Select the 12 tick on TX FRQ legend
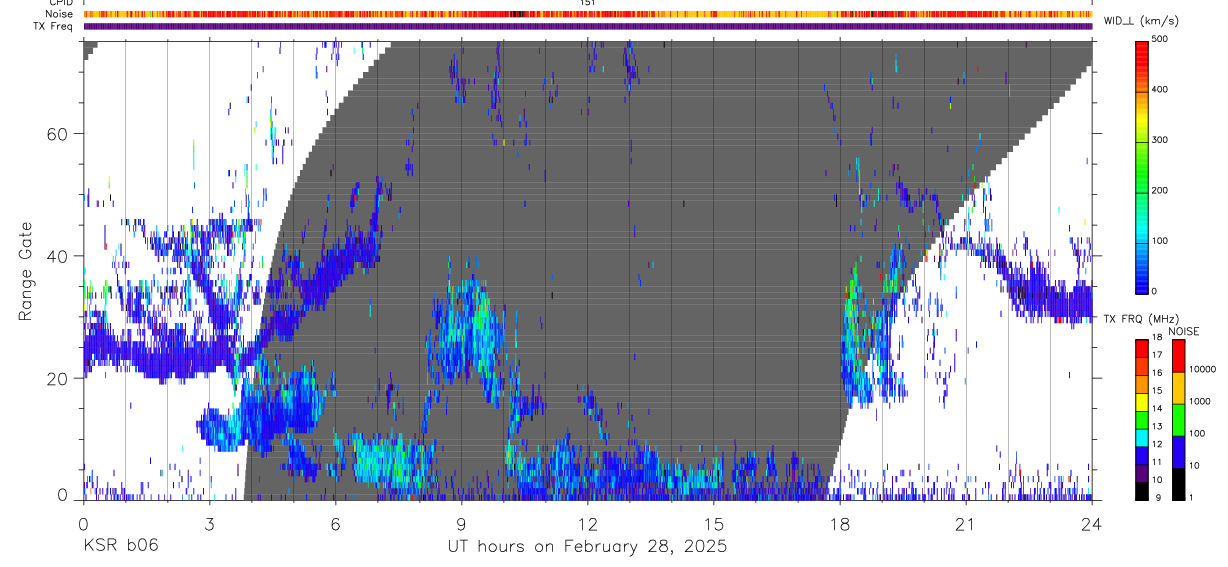This screenshot has height=567, width=1228. click(1157, 444)
